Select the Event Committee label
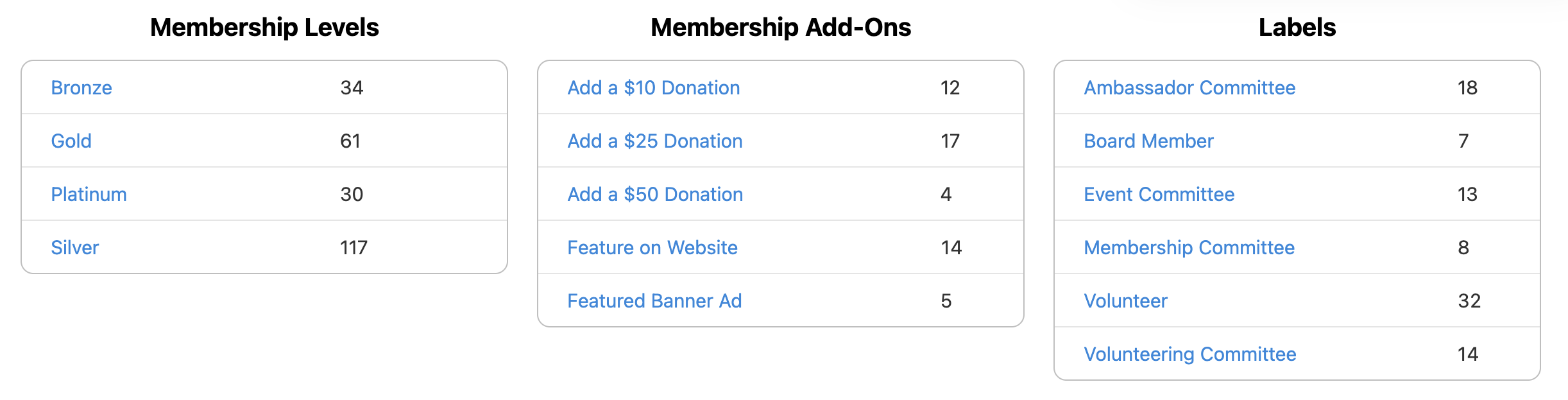 tap(1159, 195)
